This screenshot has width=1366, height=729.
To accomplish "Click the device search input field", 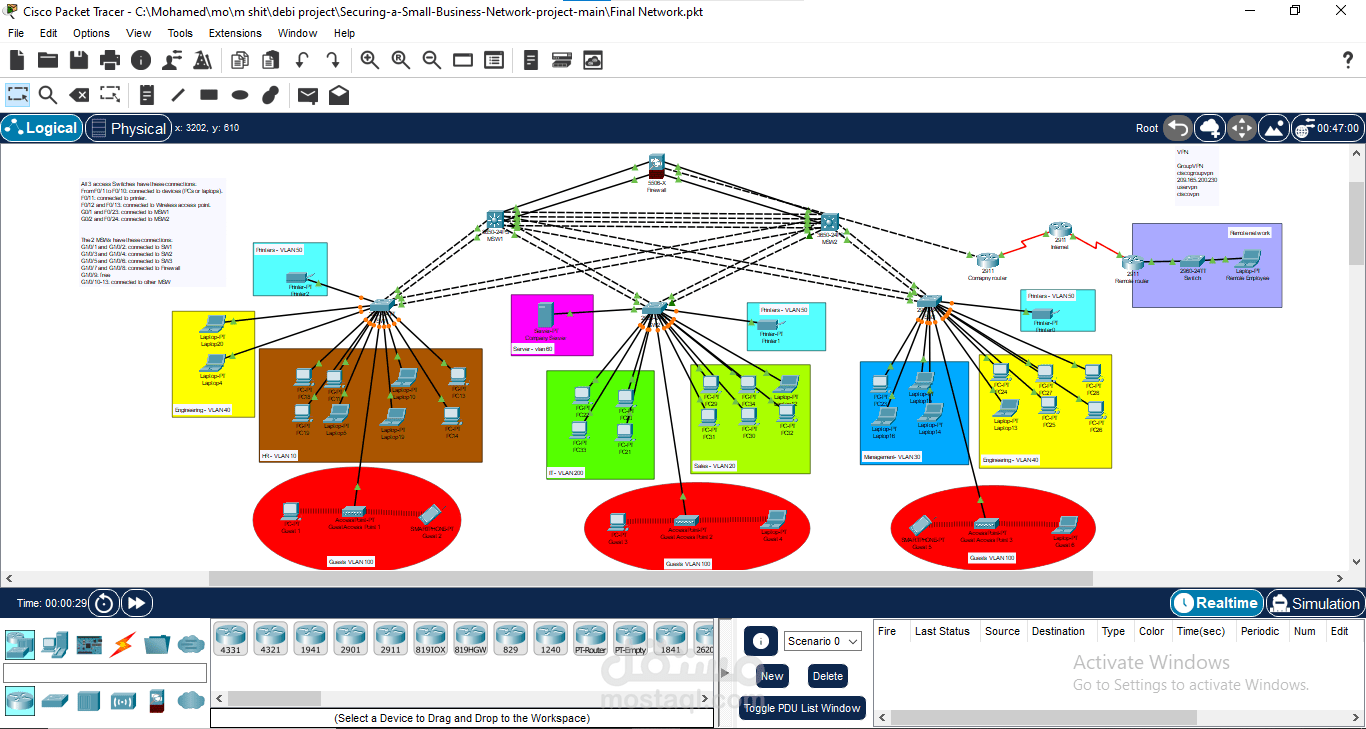I will point(105,673).
